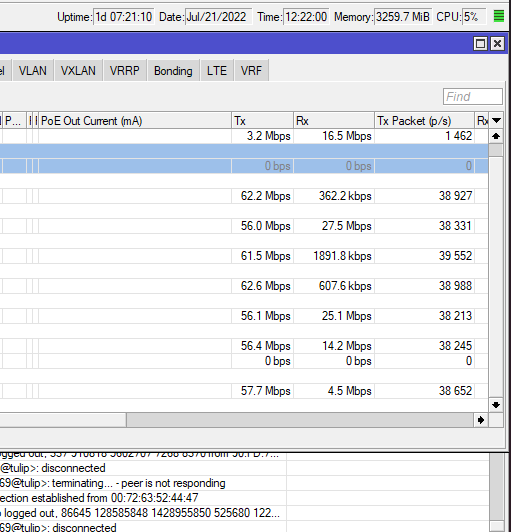The width and height of the screenshot is (511, 532).
Task: Click log entry with MAC 00:72:63:52:44:47
Action: 99,498
